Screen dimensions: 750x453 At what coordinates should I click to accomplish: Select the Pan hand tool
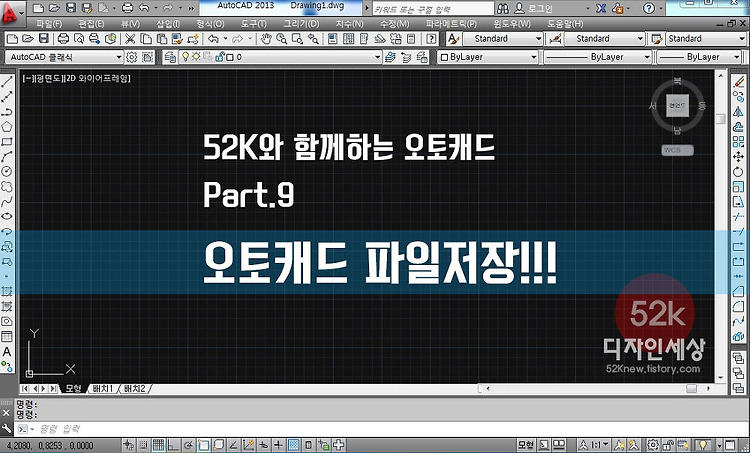coord(266,39)
